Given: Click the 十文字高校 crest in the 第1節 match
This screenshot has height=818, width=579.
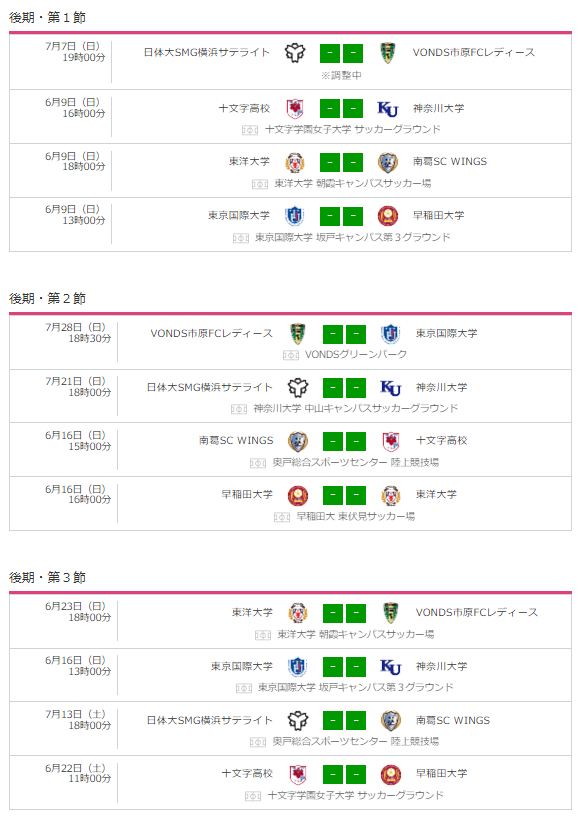Looking at the screenshot, I should pyautogui.click(x=295, y=109).
